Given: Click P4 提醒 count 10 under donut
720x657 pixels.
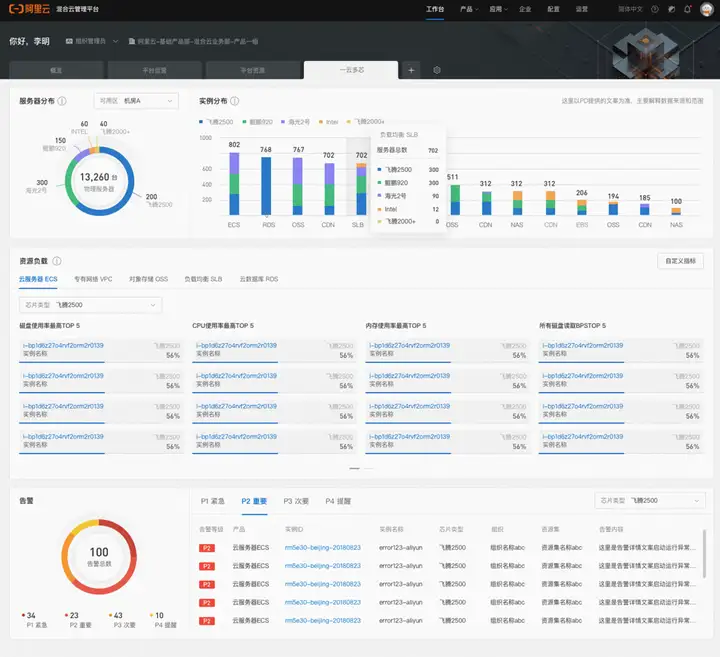Looking at the screenshot, I should click(x=159, y=615).
